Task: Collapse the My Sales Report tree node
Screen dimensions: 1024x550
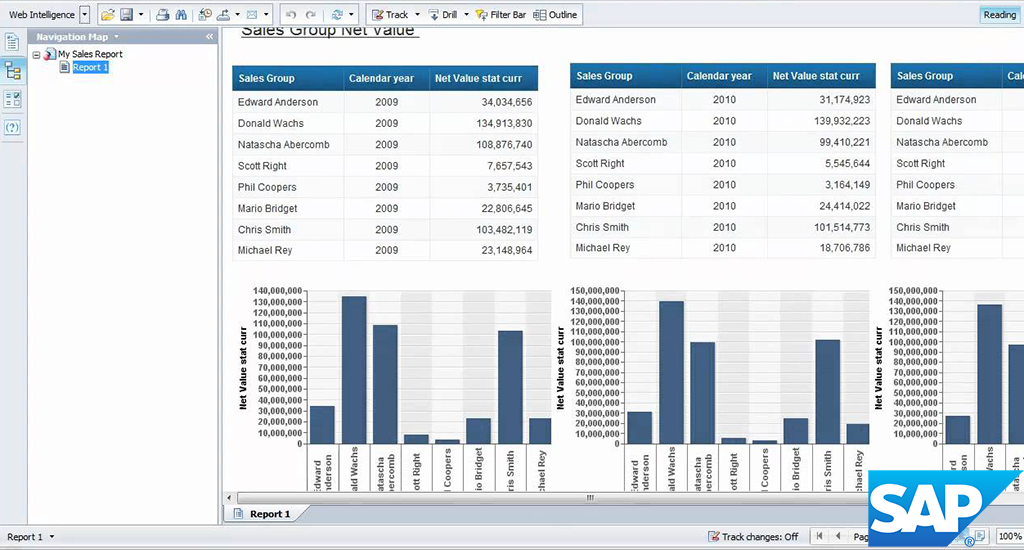Action: [x=37, y=55]
